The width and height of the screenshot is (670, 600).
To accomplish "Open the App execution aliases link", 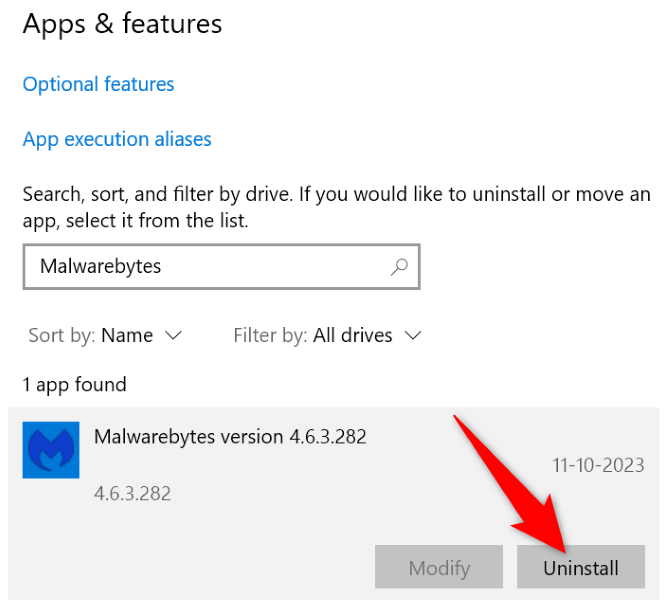I will tap(117, 139).
